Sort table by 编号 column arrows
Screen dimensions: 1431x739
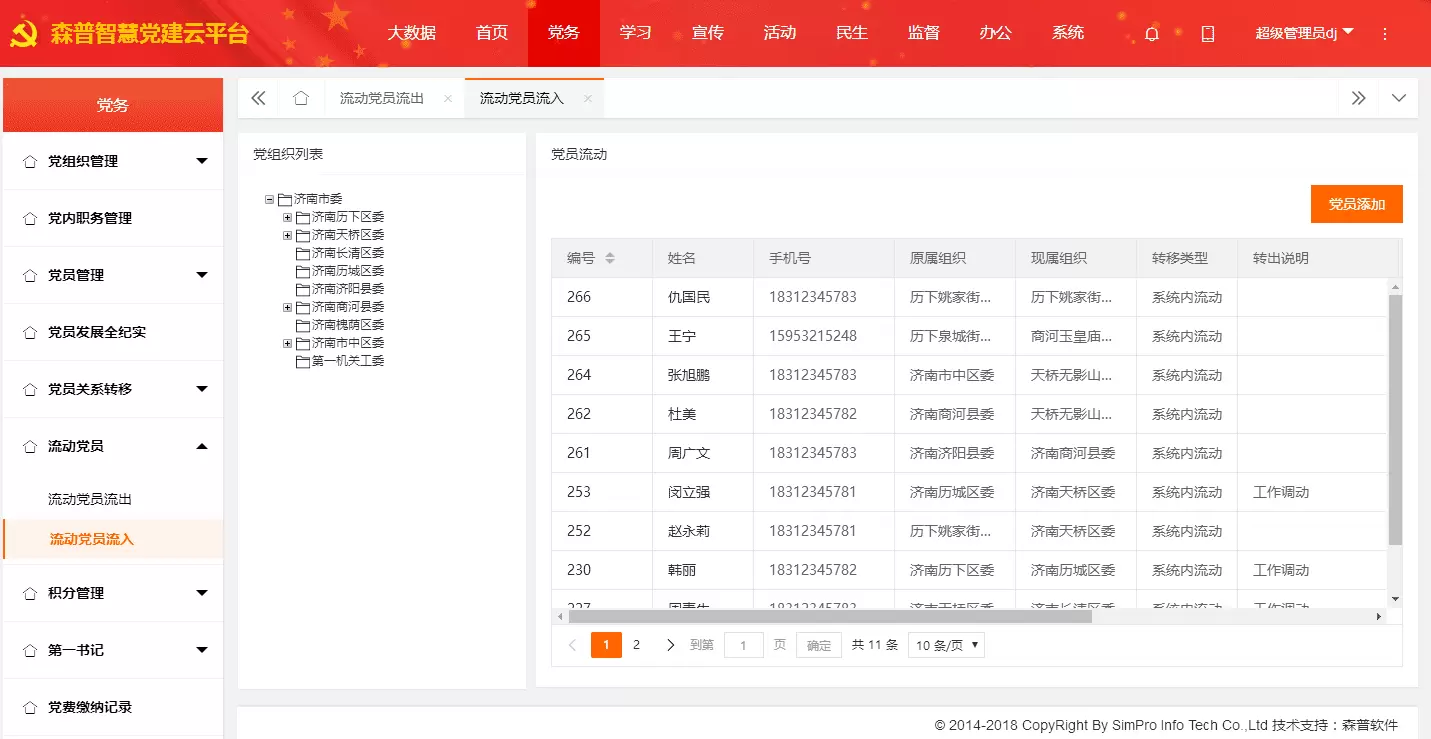[610, 258]
